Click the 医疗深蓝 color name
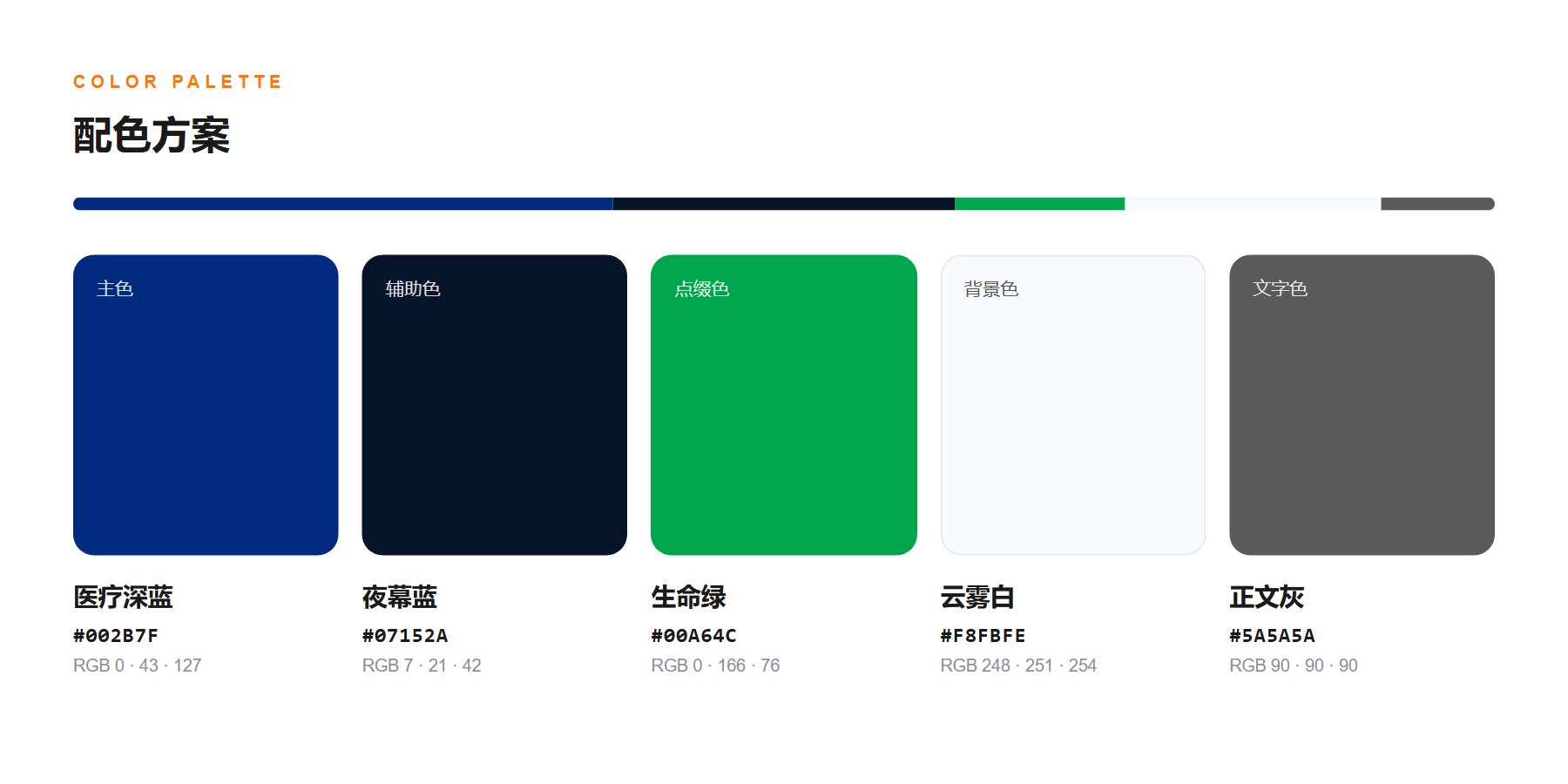 tap(124, 598)
